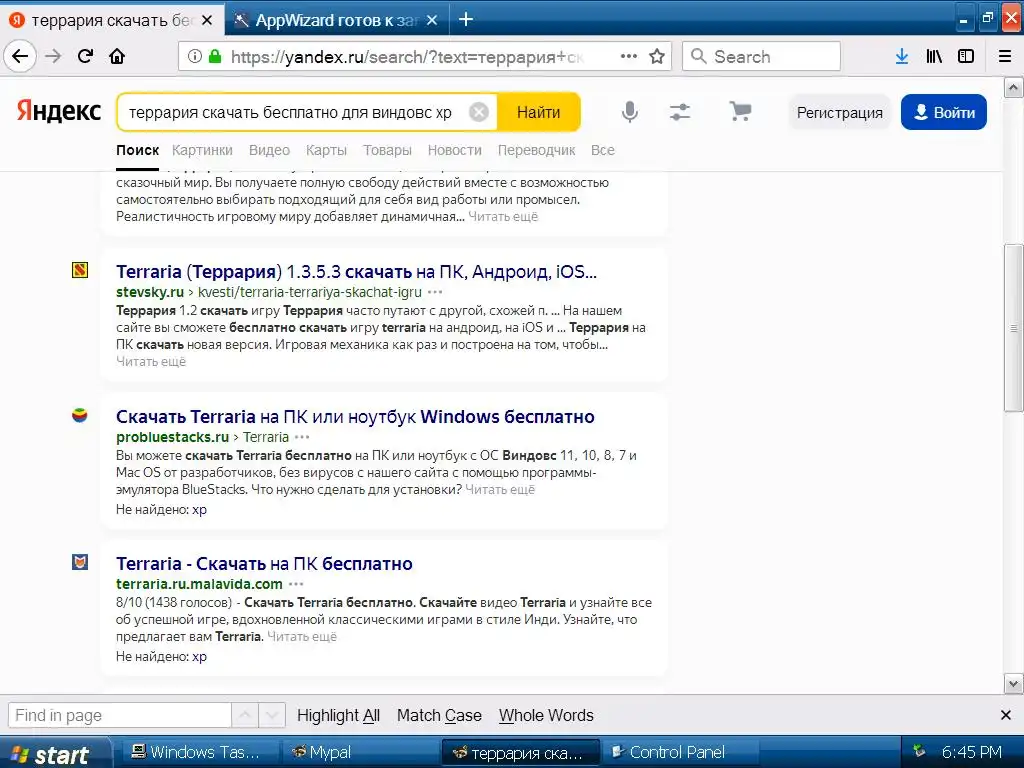Click the Яндекс logo
Image resolution: width=1024 pixels, height=768 pixels.
pos(59,111)
